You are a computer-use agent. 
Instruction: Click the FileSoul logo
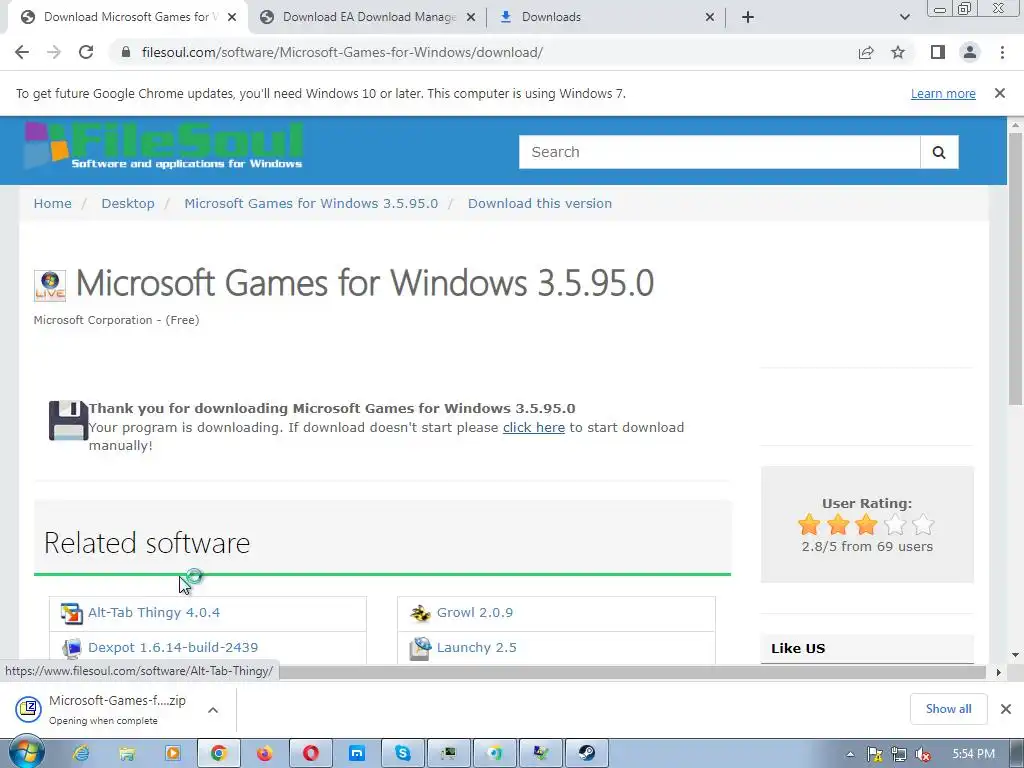click(x=164, y=146)
